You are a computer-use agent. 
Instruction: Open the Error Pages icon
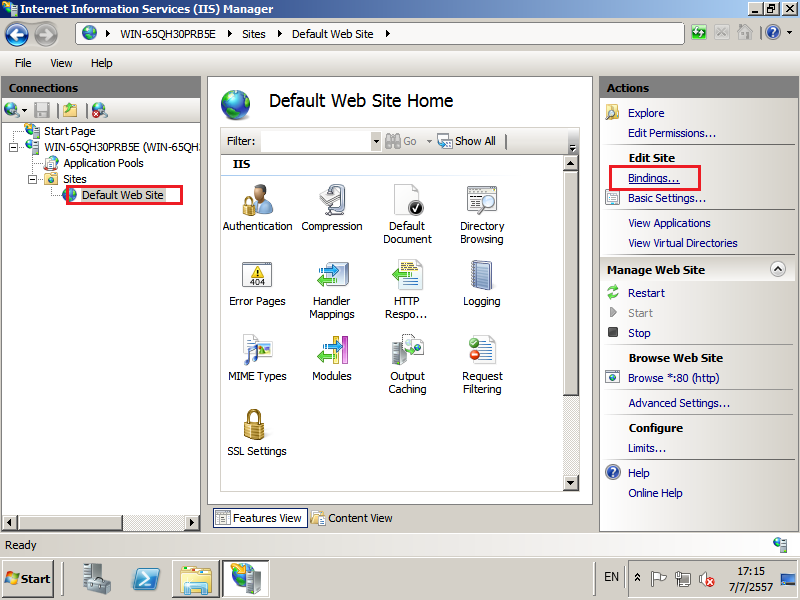click(x=257, y=275)
